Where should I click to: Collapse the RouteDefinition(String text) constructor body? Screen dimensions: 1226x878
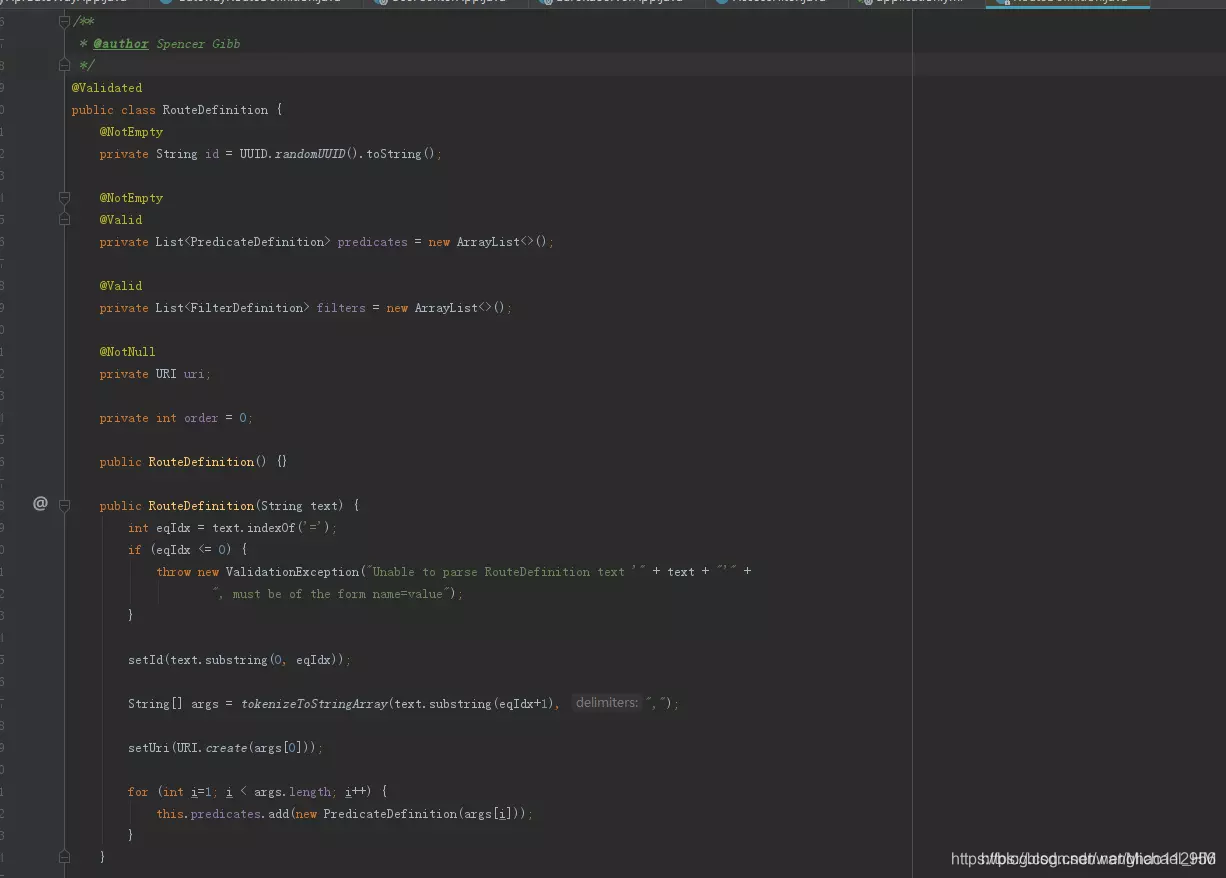tap(64, 506)
